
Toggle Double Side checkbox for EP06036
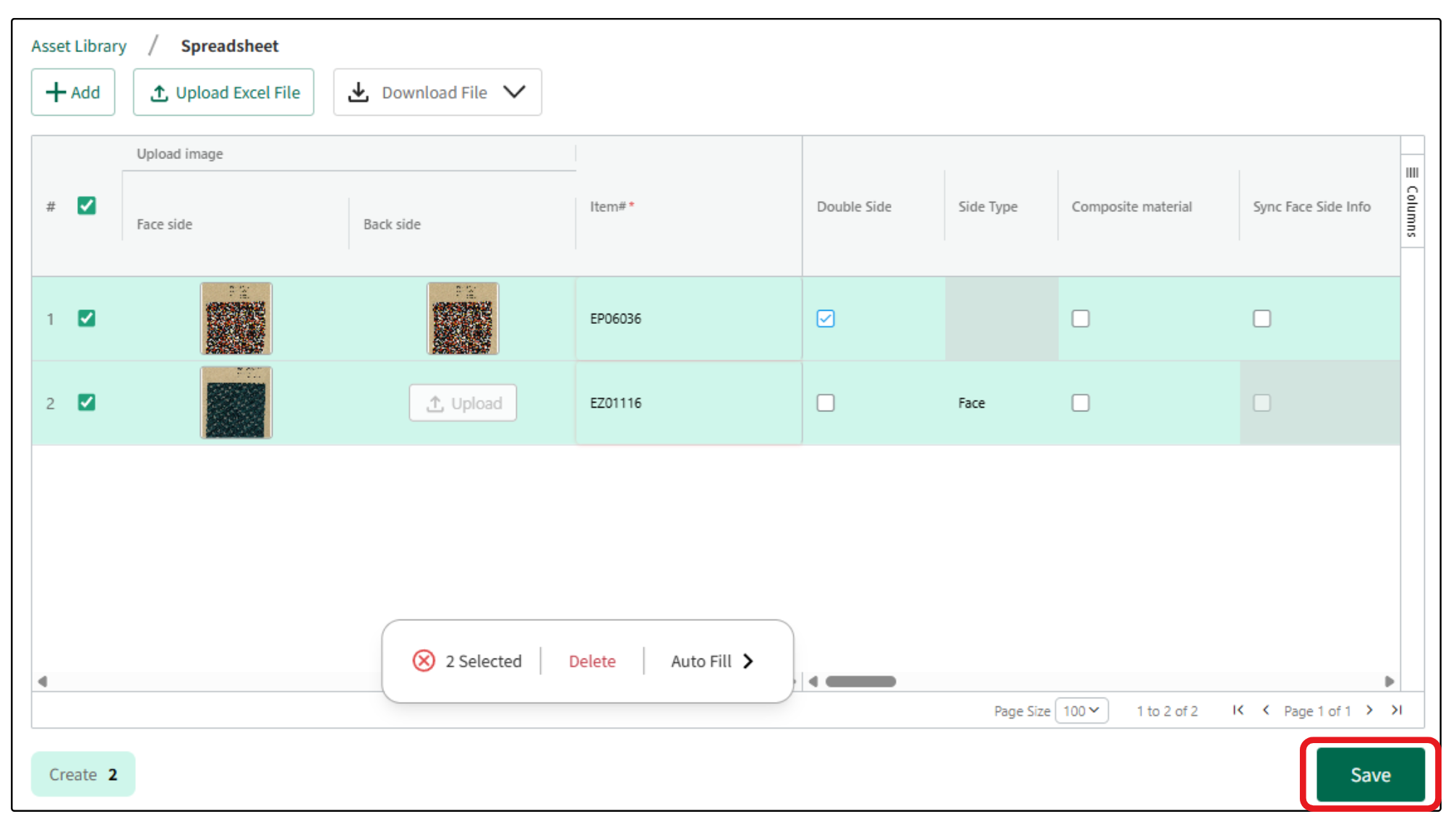826,319
